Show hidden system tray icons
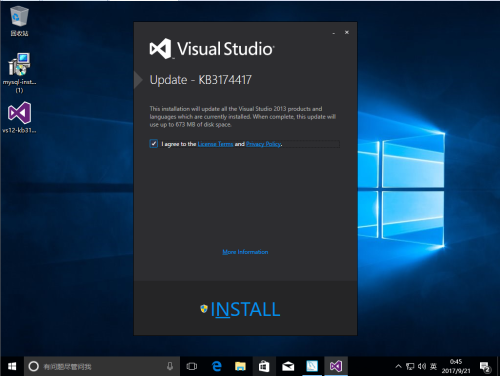The image size is (500, 376). (398, 366)
